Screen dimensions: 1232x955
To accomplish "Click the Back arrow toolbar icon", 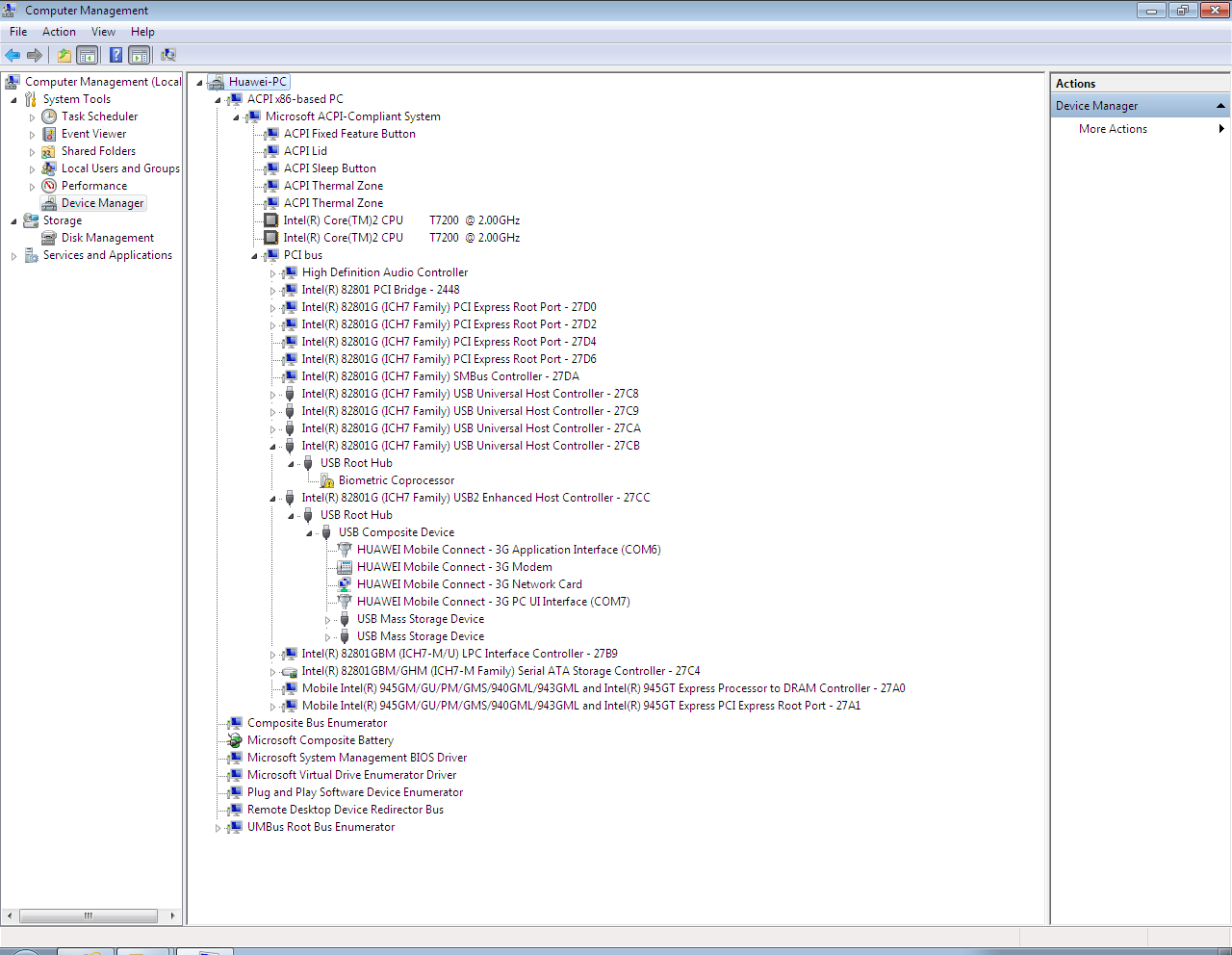I will [13, 55].
